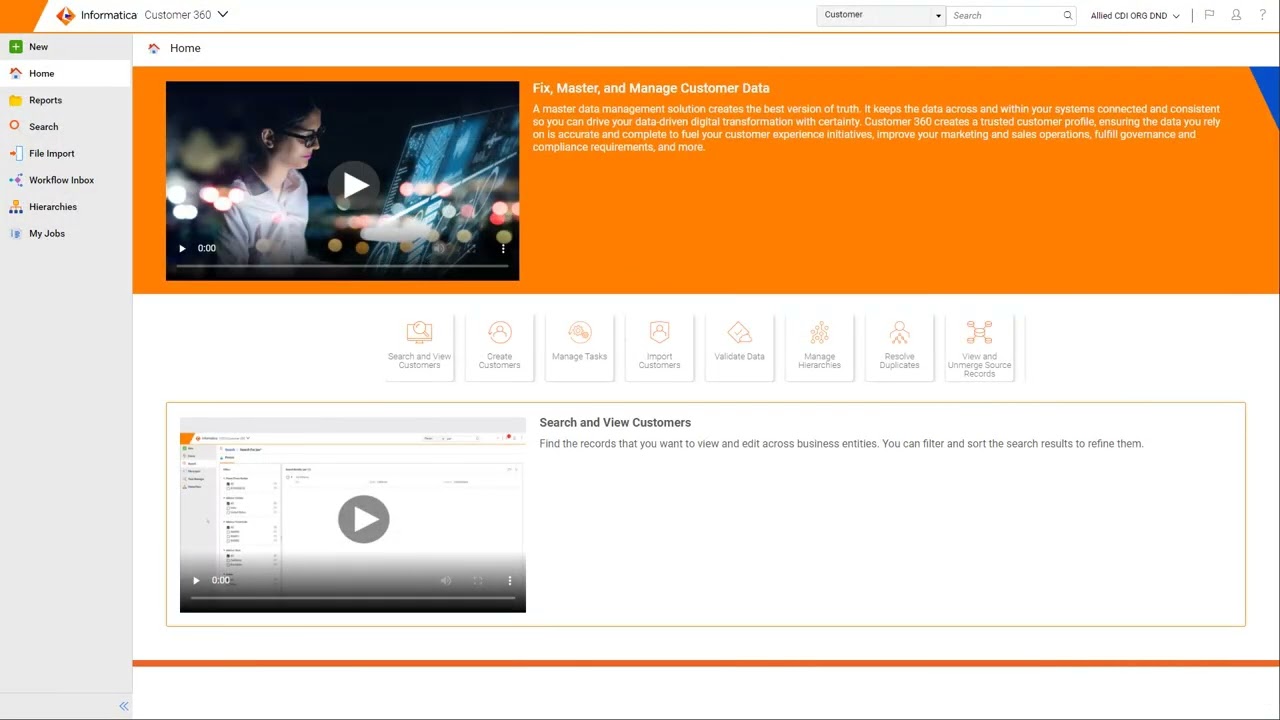The height and width of the screenshot is (720, 1280).
Task: Open the Validate Data tile
Action: point(740,347)
